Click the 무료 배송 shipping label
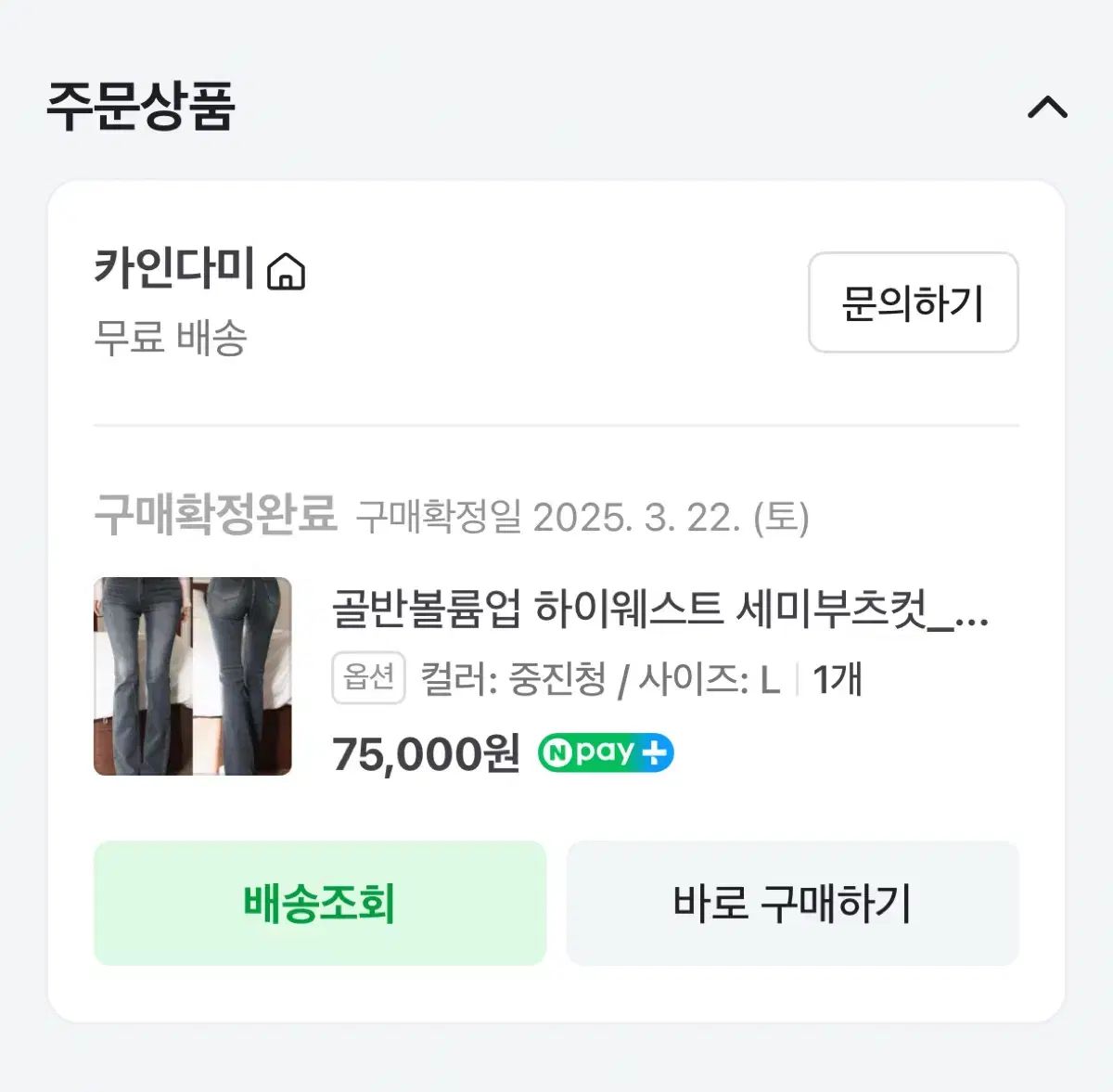This screenshot has width=1113, height=1092. click(171, 337)
